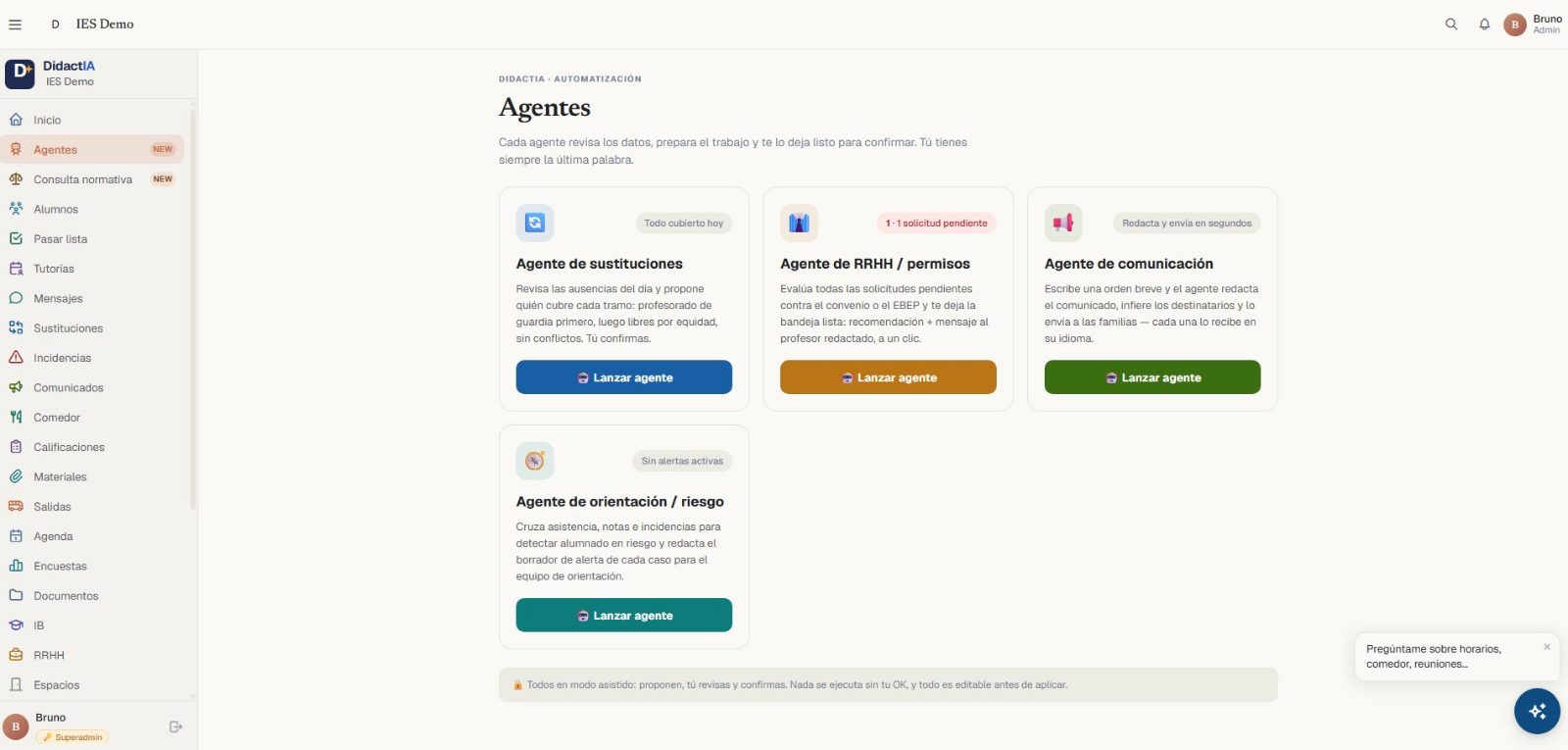The height and width of the screenshot is (750, 1568).
Task: Click the IB graduation cap icon
Action: (16, 625)
